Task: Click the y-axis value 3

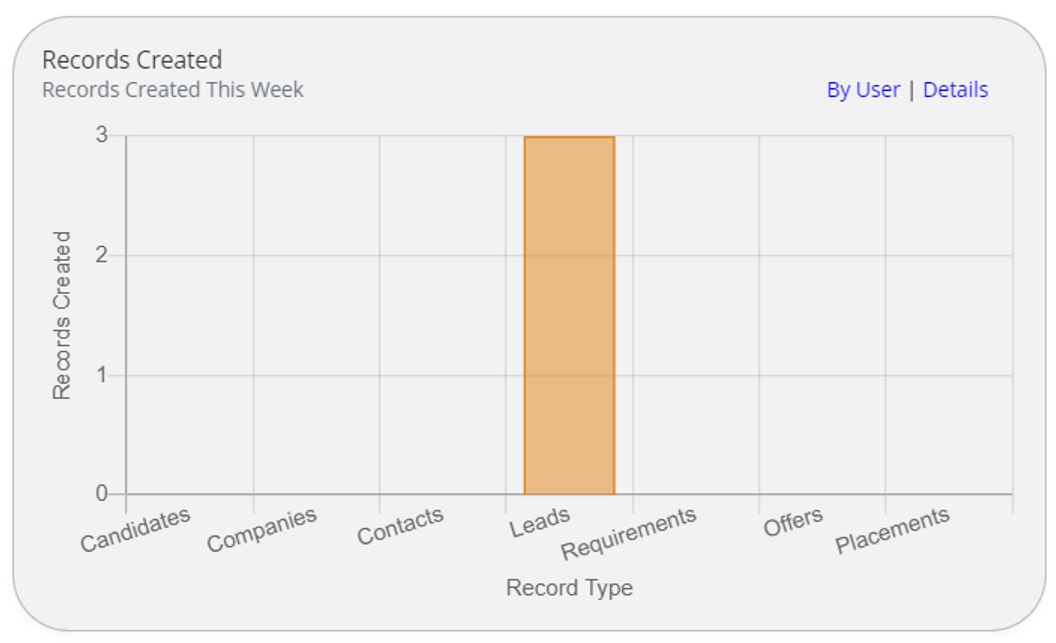Action: [x=102, y=135]
